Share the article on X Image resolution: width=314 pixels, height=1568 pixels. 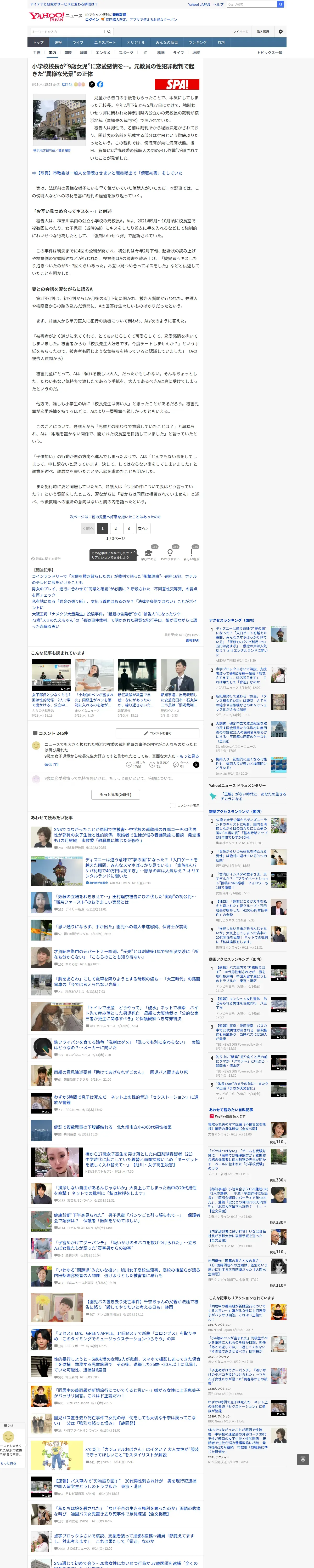[92, 85]
